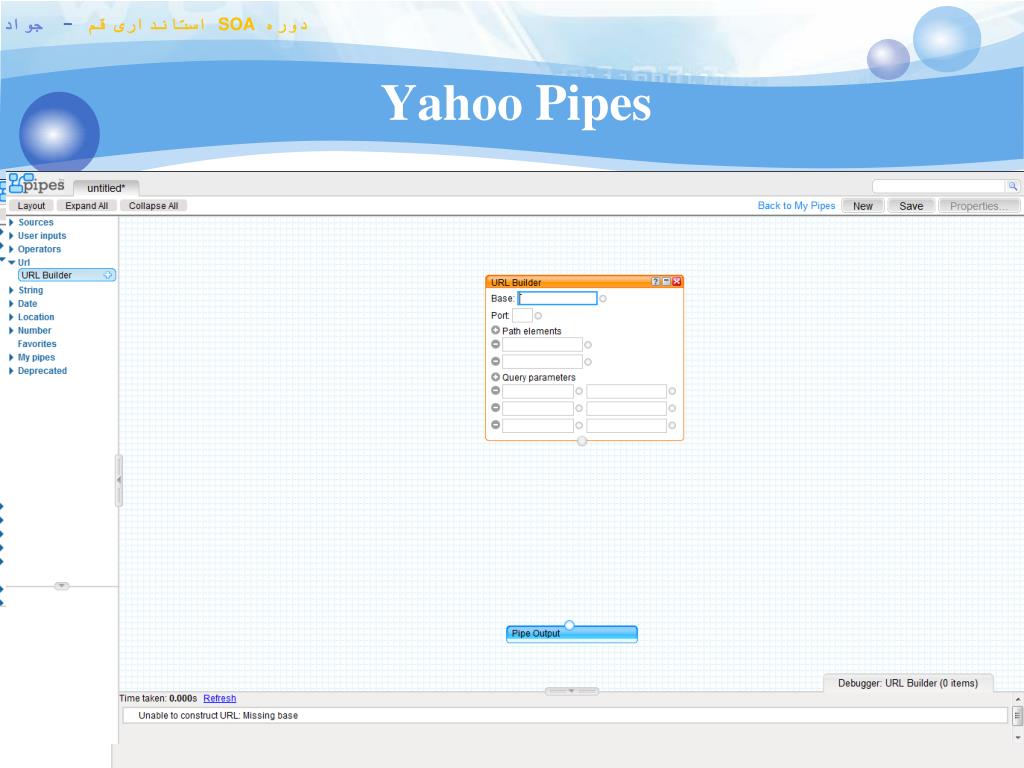Expand the User inputs category
The height and width of the screenshot is (768, 1024).
(x=11, y=236)
